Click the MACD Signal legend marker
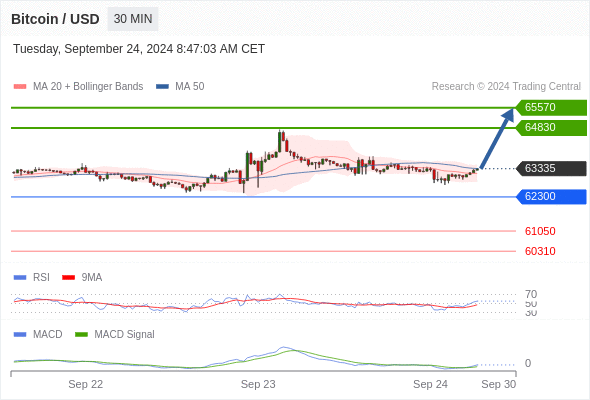 tap(81, 334)
